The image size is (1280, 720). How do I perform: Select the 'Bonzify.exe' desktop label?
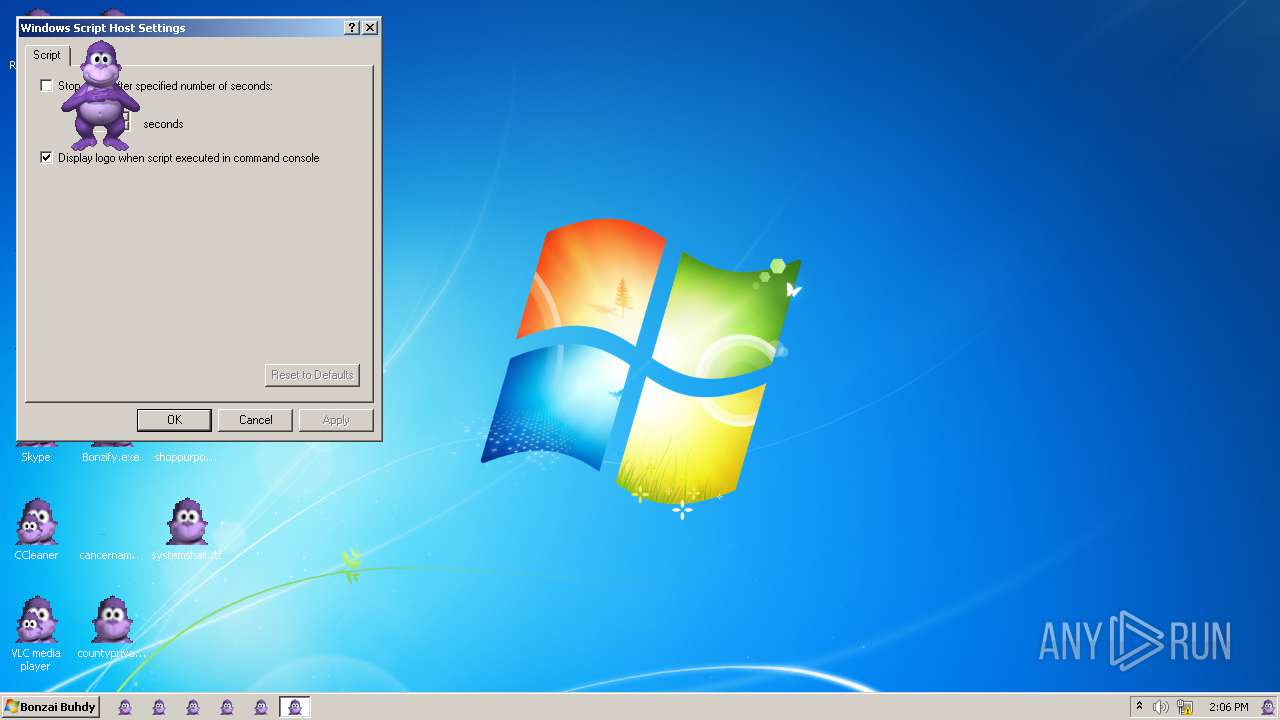tap(111, 457)
